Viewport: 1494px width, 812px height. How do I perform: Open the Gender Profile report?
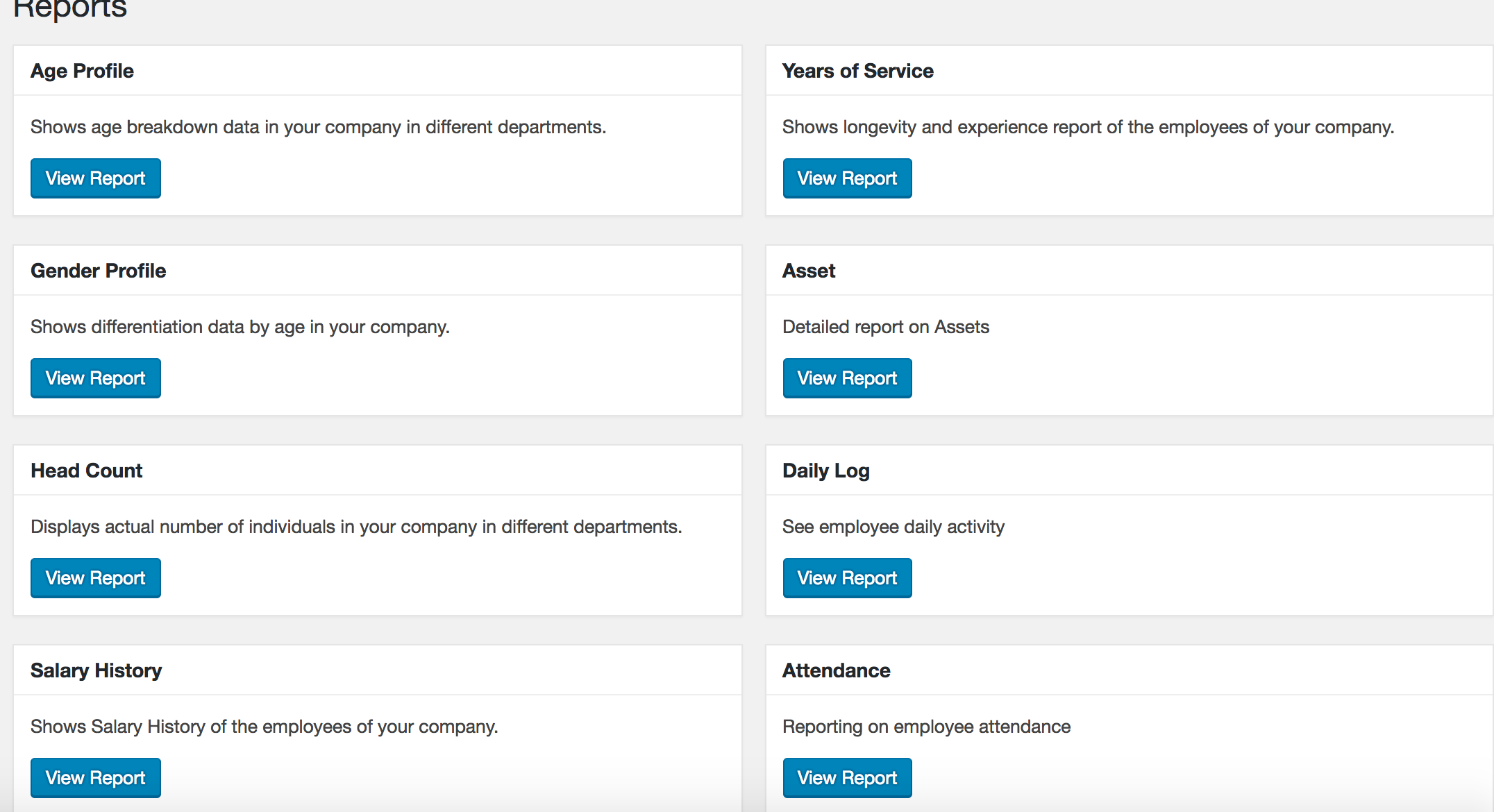[x=96, y=378]
